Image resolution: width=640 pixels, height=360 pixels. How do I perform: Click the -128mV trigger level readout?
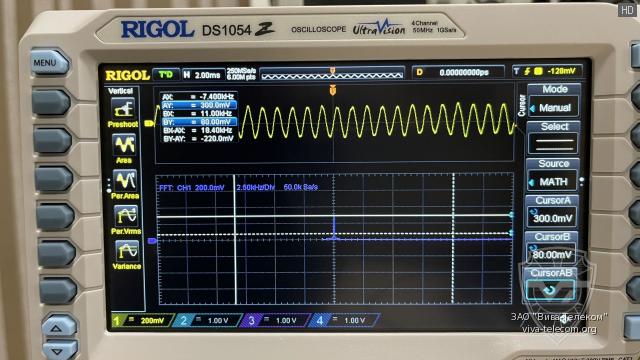(x=561, y=71)
